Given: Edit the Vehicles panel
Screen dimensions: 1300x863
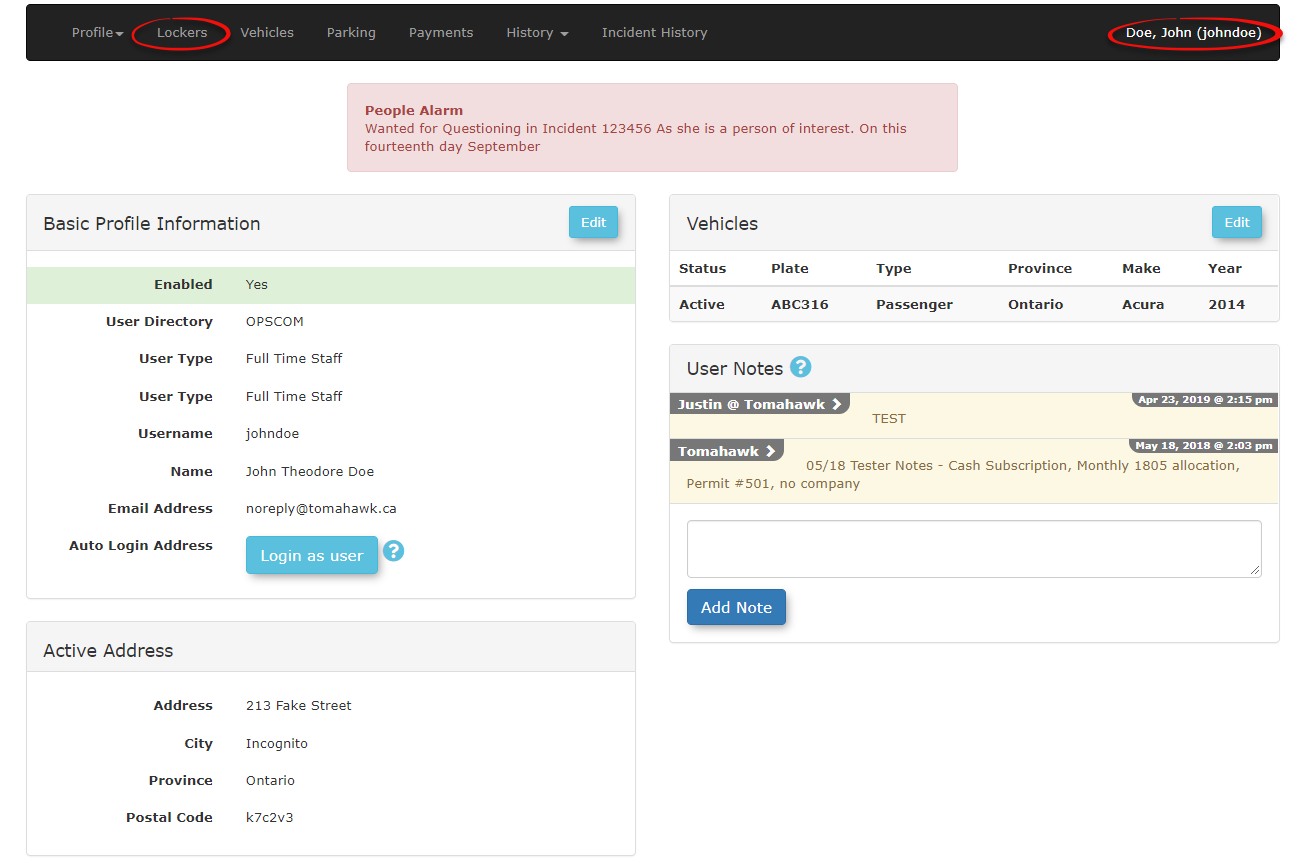Looking at the screenshot, I should point(1236,222).
